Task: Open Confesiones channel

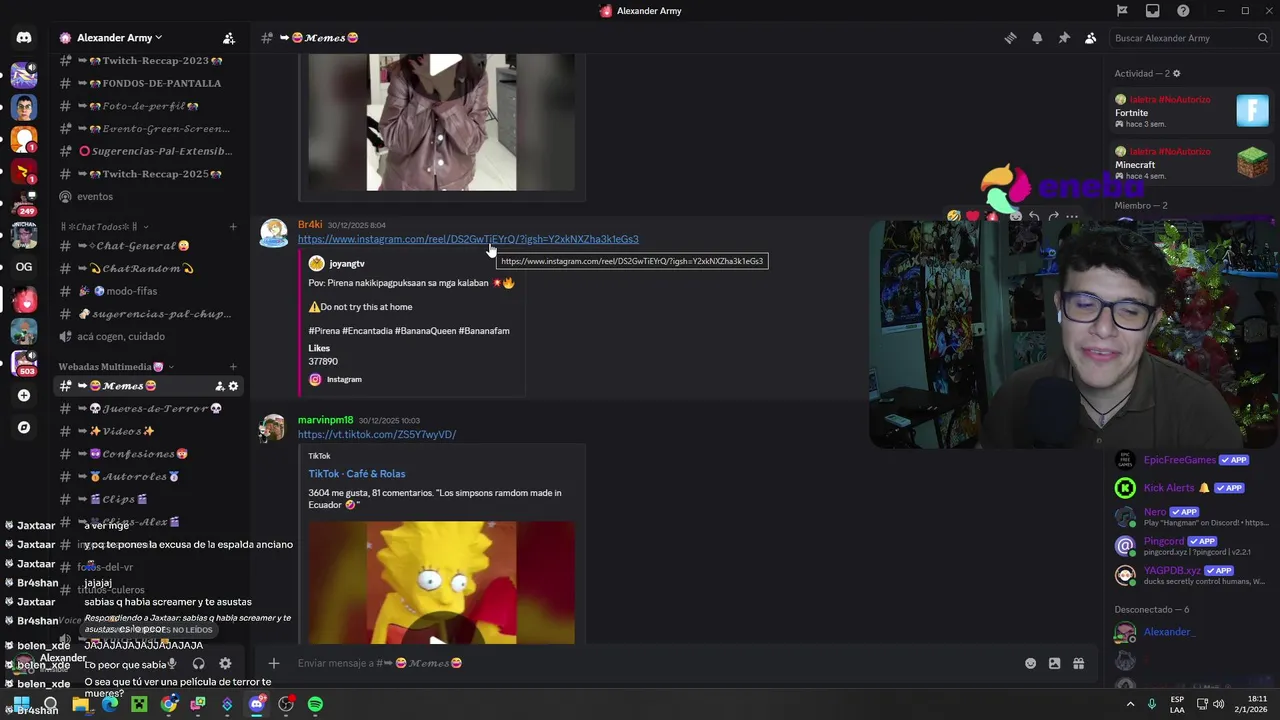Action: pyautogui.click(x=148, y=454)
